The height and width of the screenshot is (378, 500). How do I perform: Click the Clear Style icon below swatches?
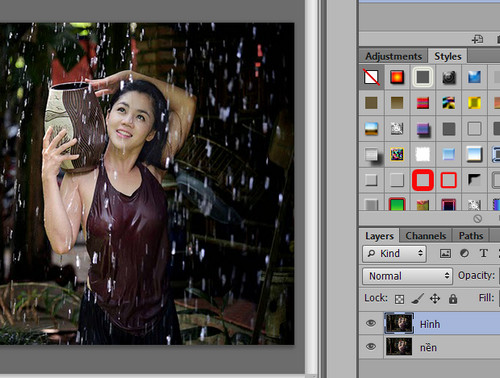point(477,219)
